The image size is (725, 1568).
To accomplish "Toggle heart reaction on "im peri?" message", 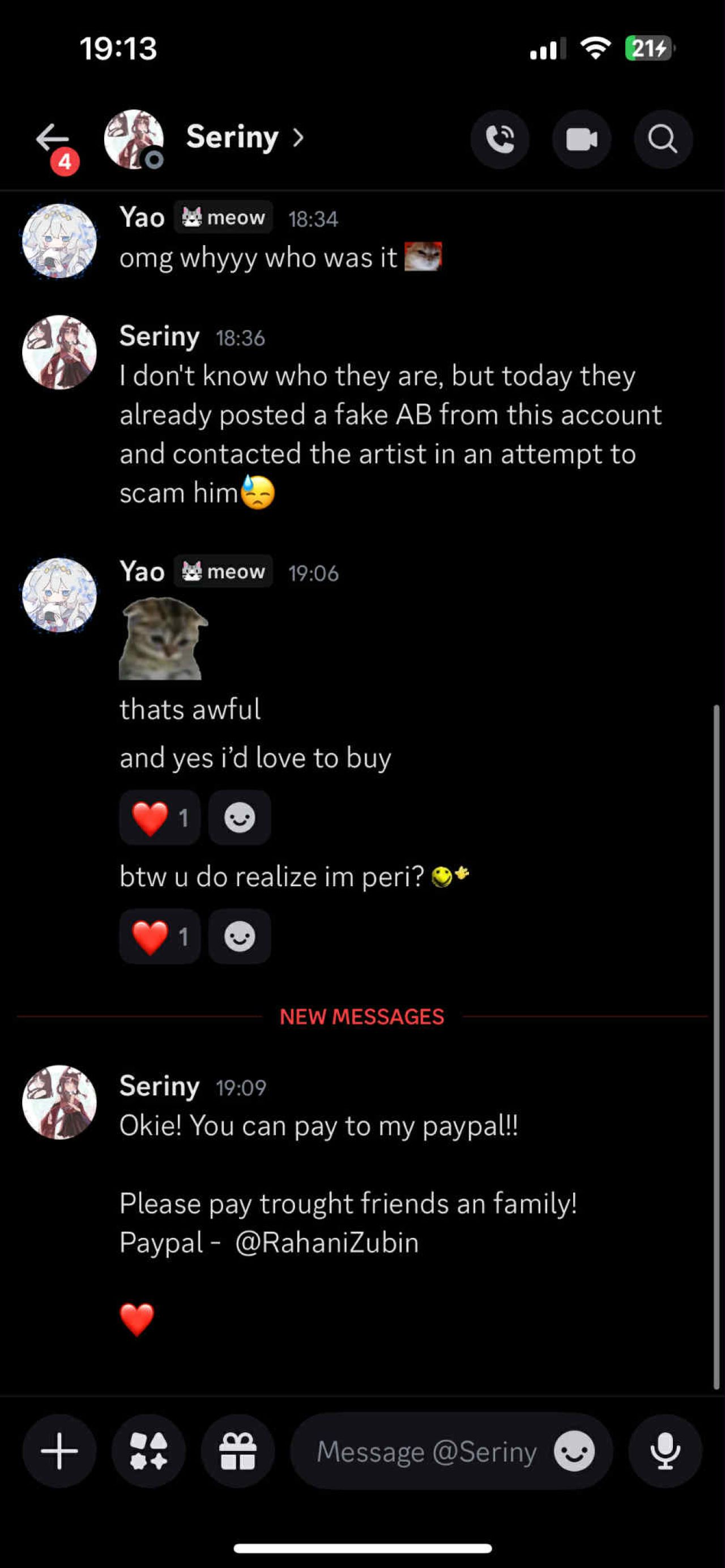I will pyautogui.click(x=160, y=936).
